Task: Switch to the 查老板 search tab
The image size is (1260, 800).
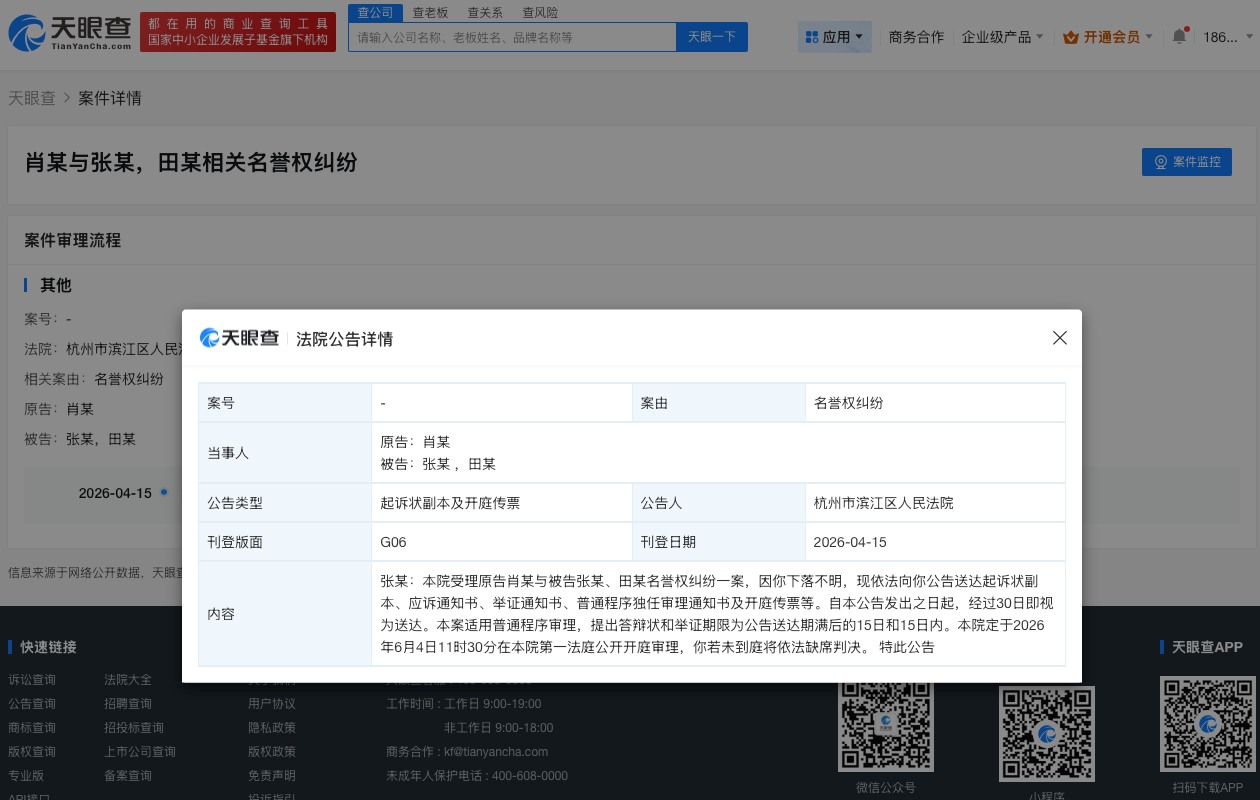Action: click(x=430, y=12)
